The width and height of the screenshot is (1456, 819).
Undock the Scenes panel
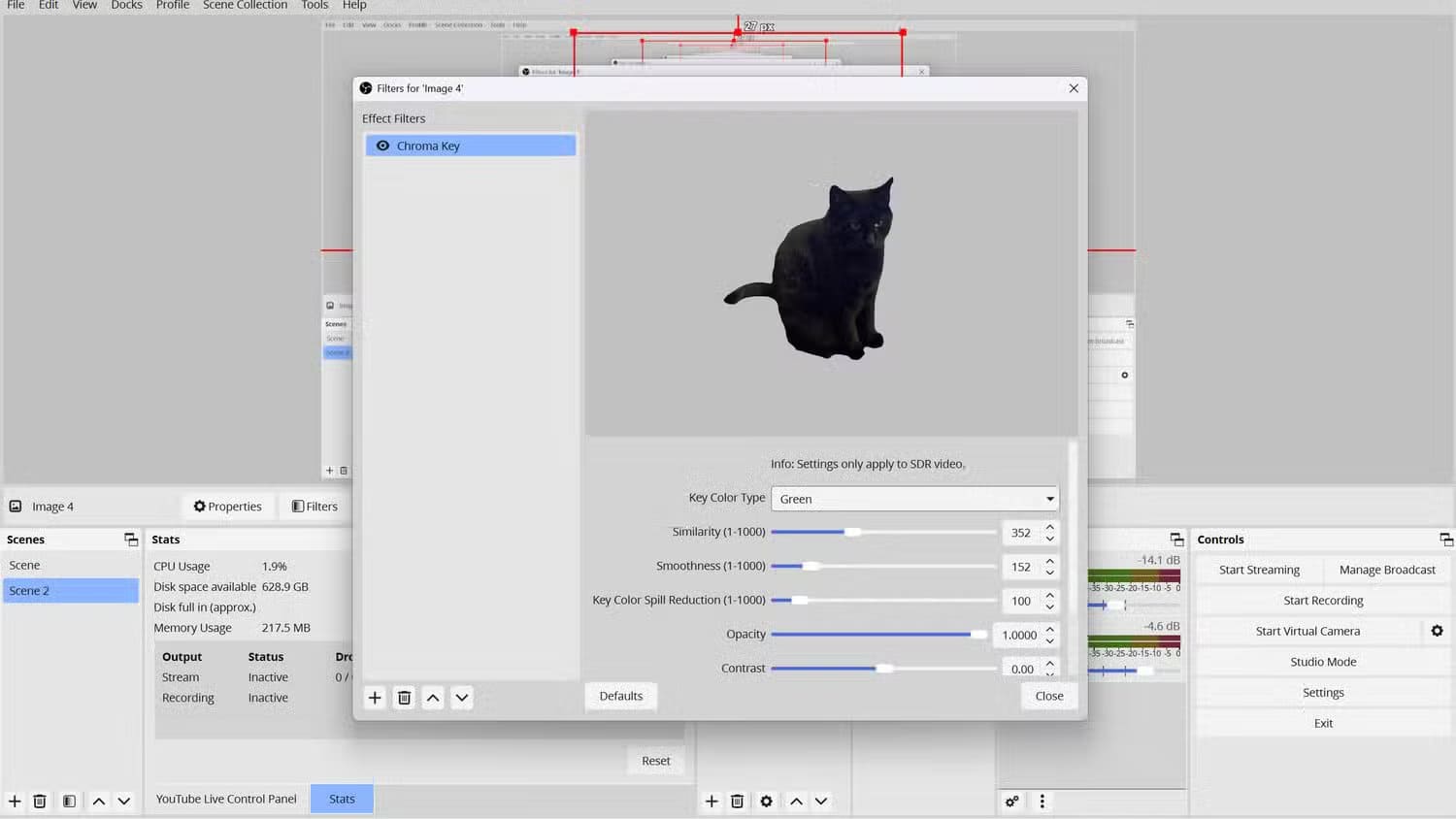(131, 540)
